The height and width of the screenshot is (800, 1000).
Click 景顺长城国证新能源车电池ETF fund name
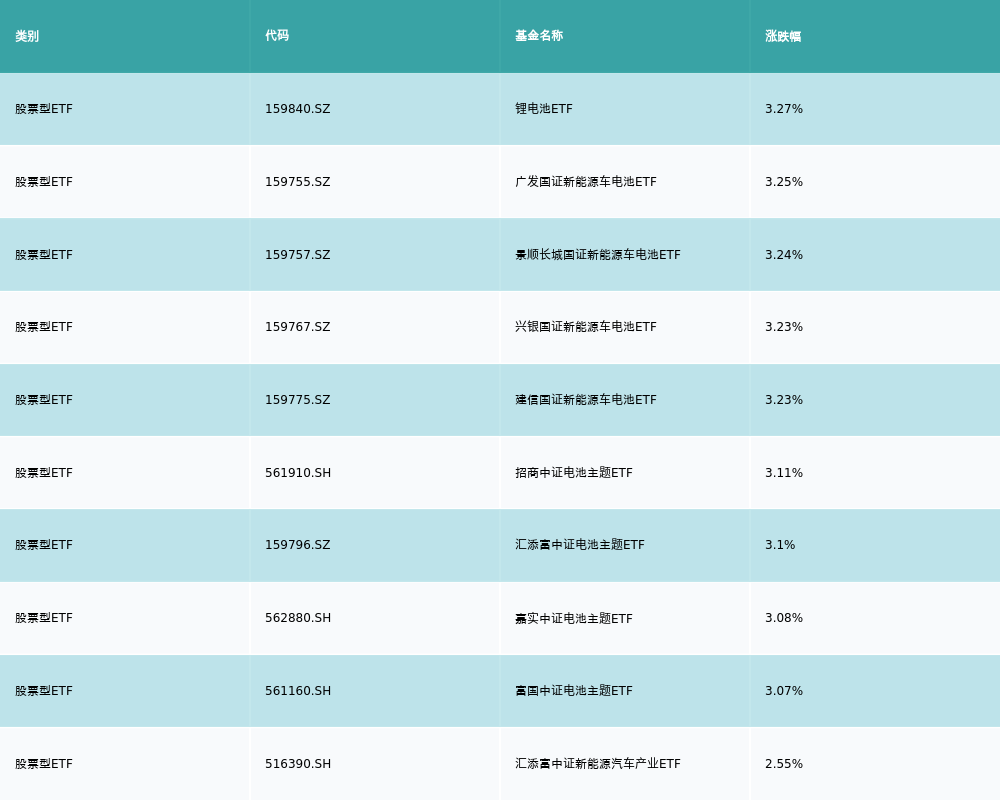click(598, 255)
